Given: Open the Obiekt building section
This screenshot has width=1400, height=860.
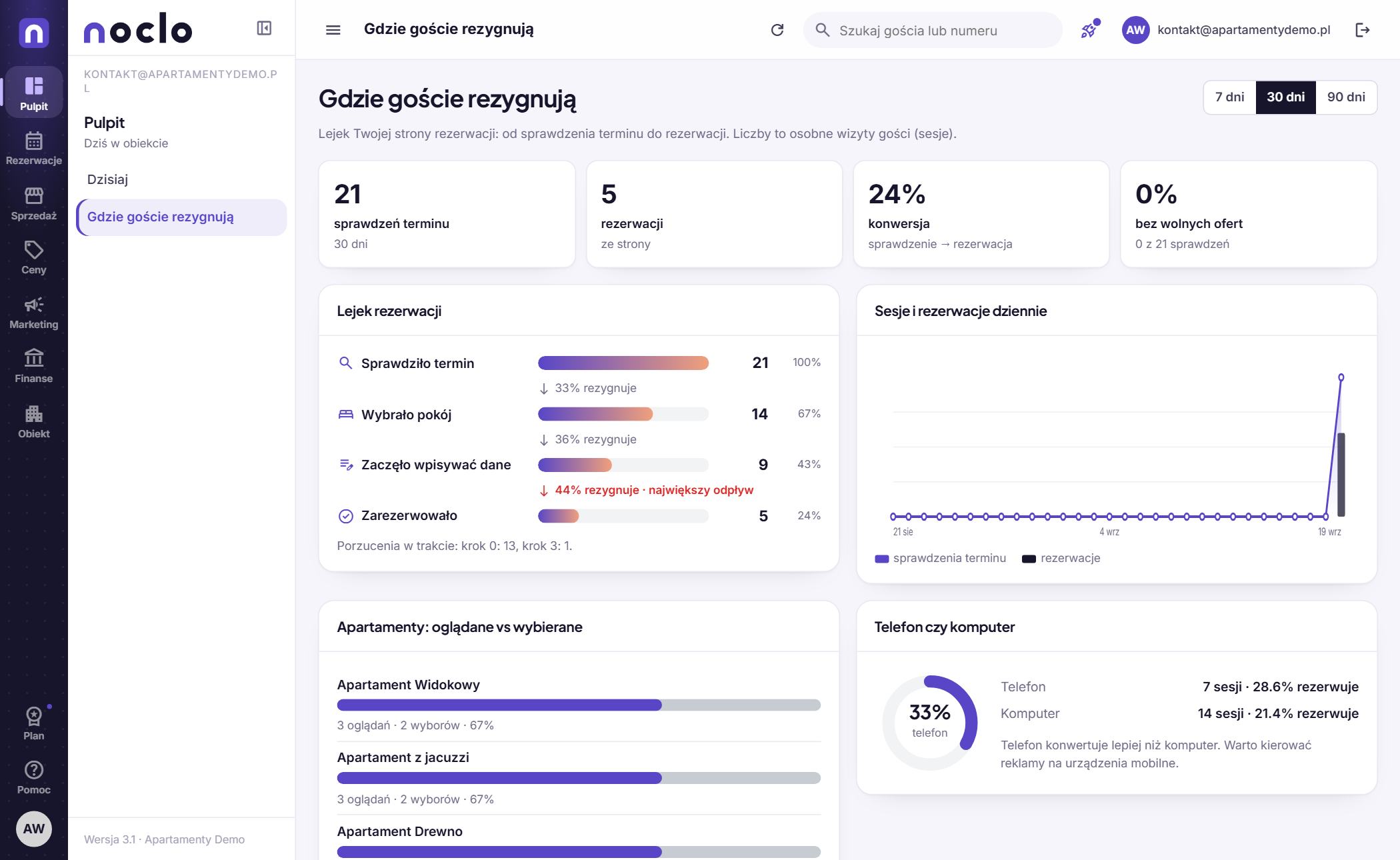Looking at the screenshot, I should (33, 421).
